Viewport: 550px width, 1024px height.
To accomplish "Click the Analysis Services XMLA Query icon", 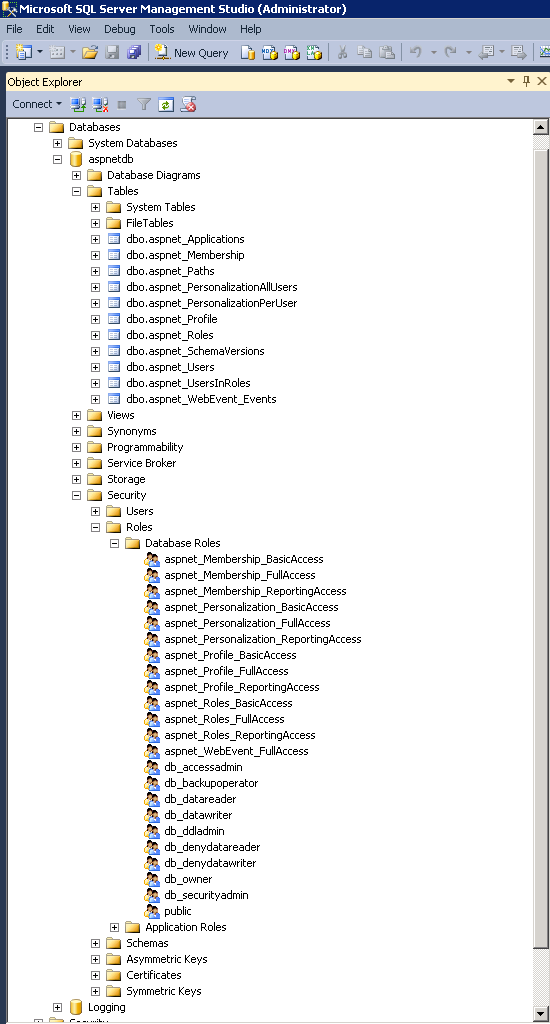I will [x=314, y=52].
